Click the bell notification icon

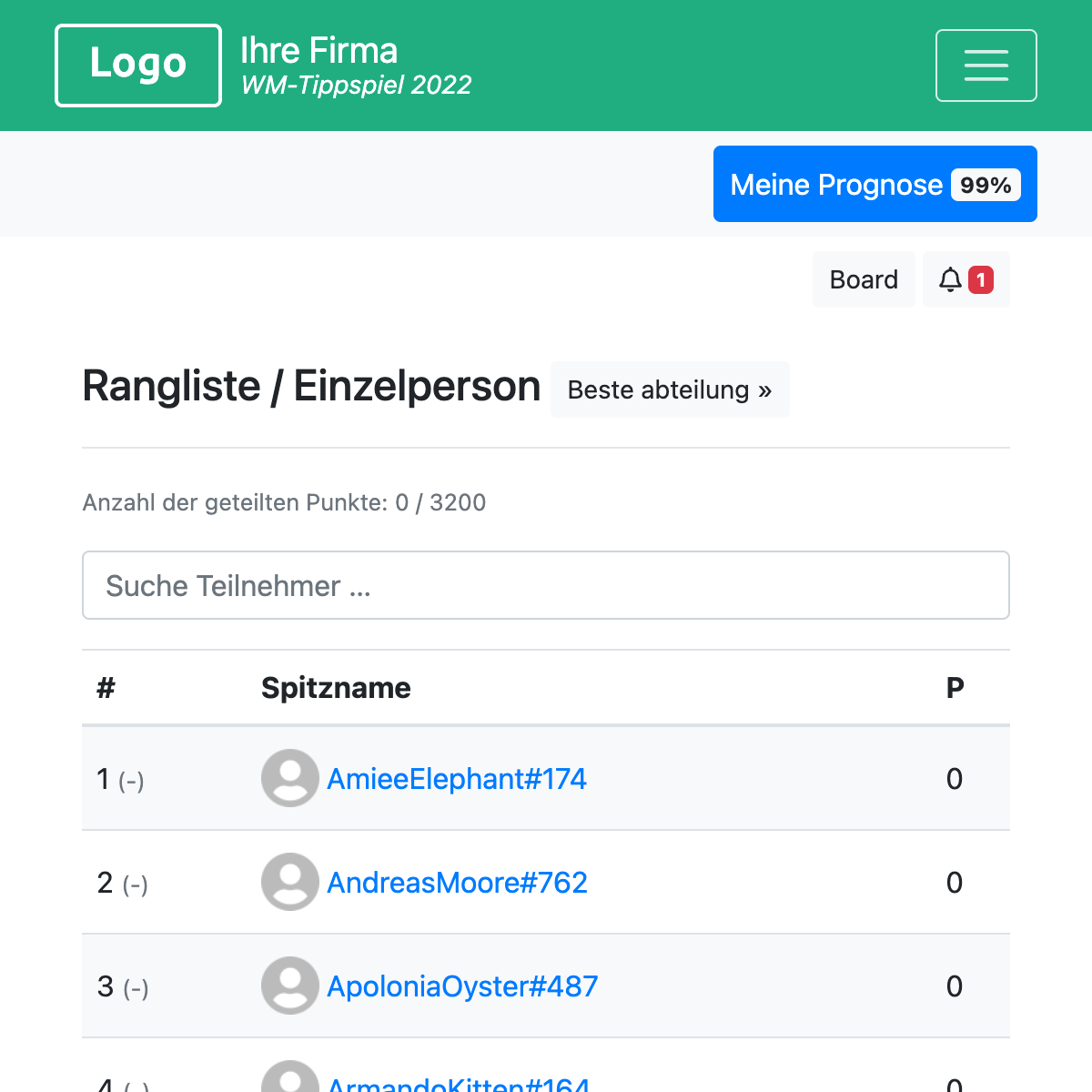950,280
